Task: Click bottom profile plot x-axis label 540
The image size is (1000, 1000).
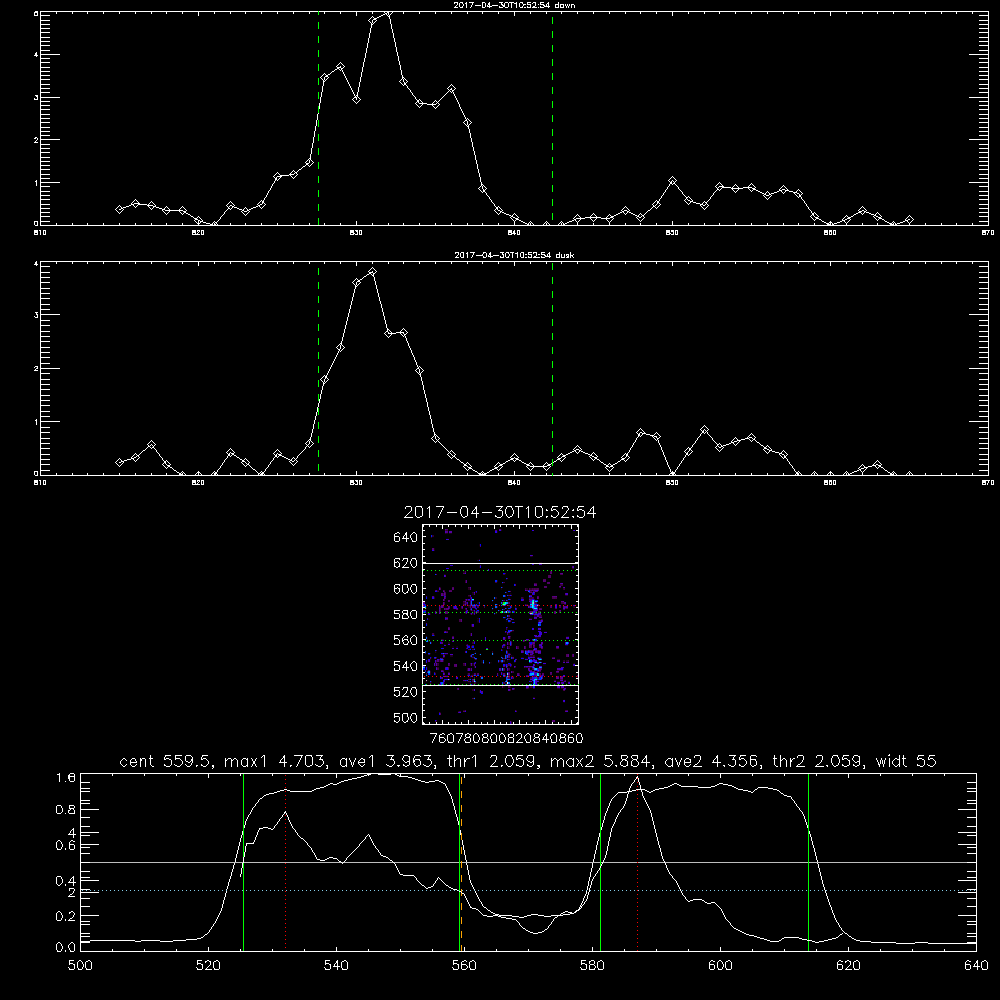Action: pos(336,966)
